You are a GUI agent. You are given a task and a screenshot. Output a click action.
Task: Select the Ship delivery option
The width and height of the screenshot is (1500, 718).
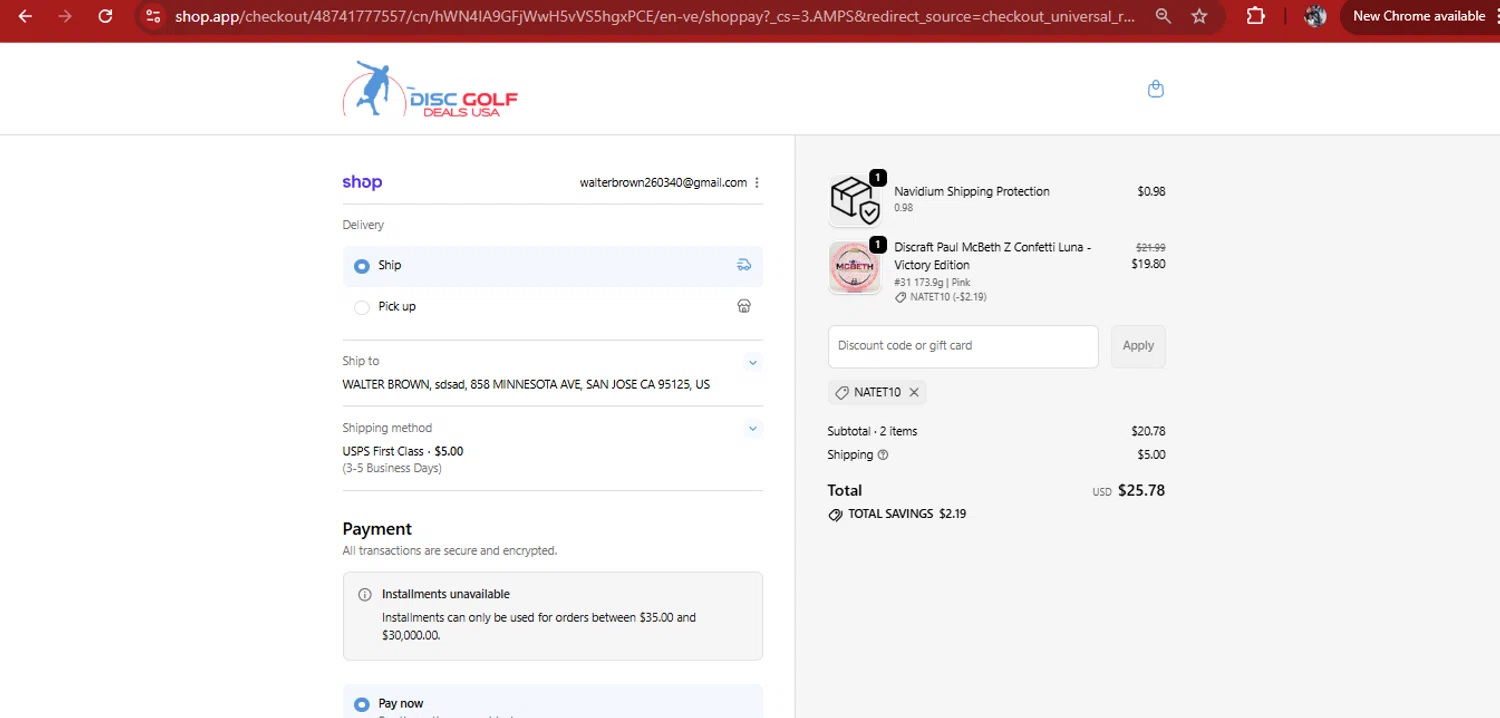[x=552, y=266]
